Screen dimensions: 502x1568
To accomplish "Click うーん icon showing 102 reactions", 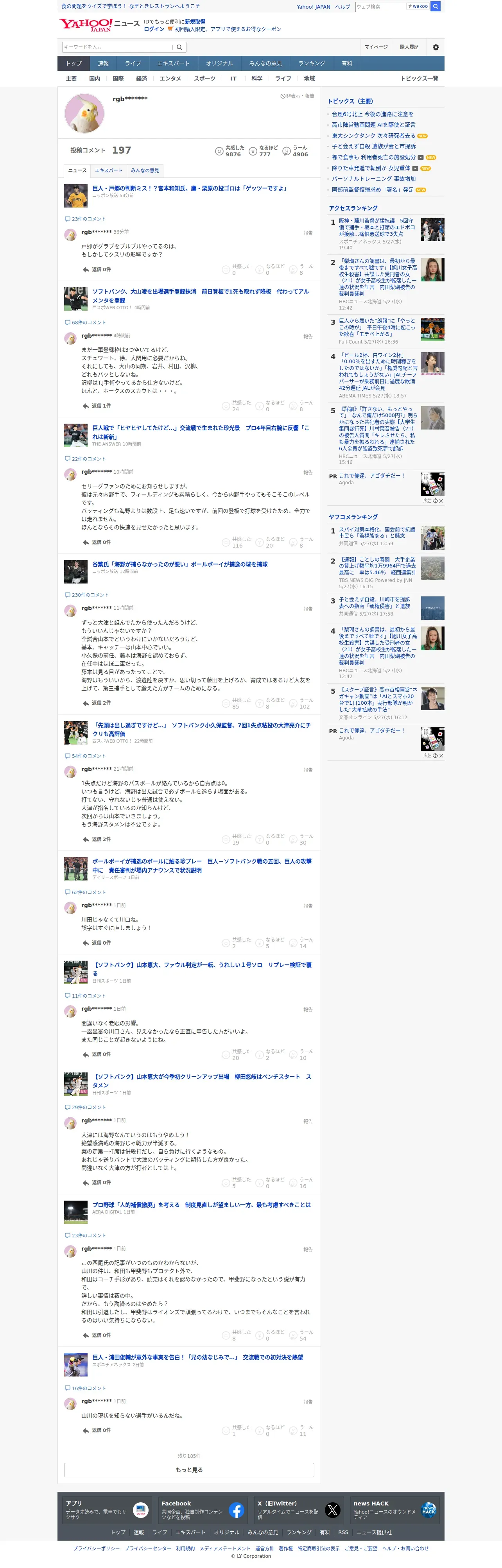I will click(x=293, y=703).
